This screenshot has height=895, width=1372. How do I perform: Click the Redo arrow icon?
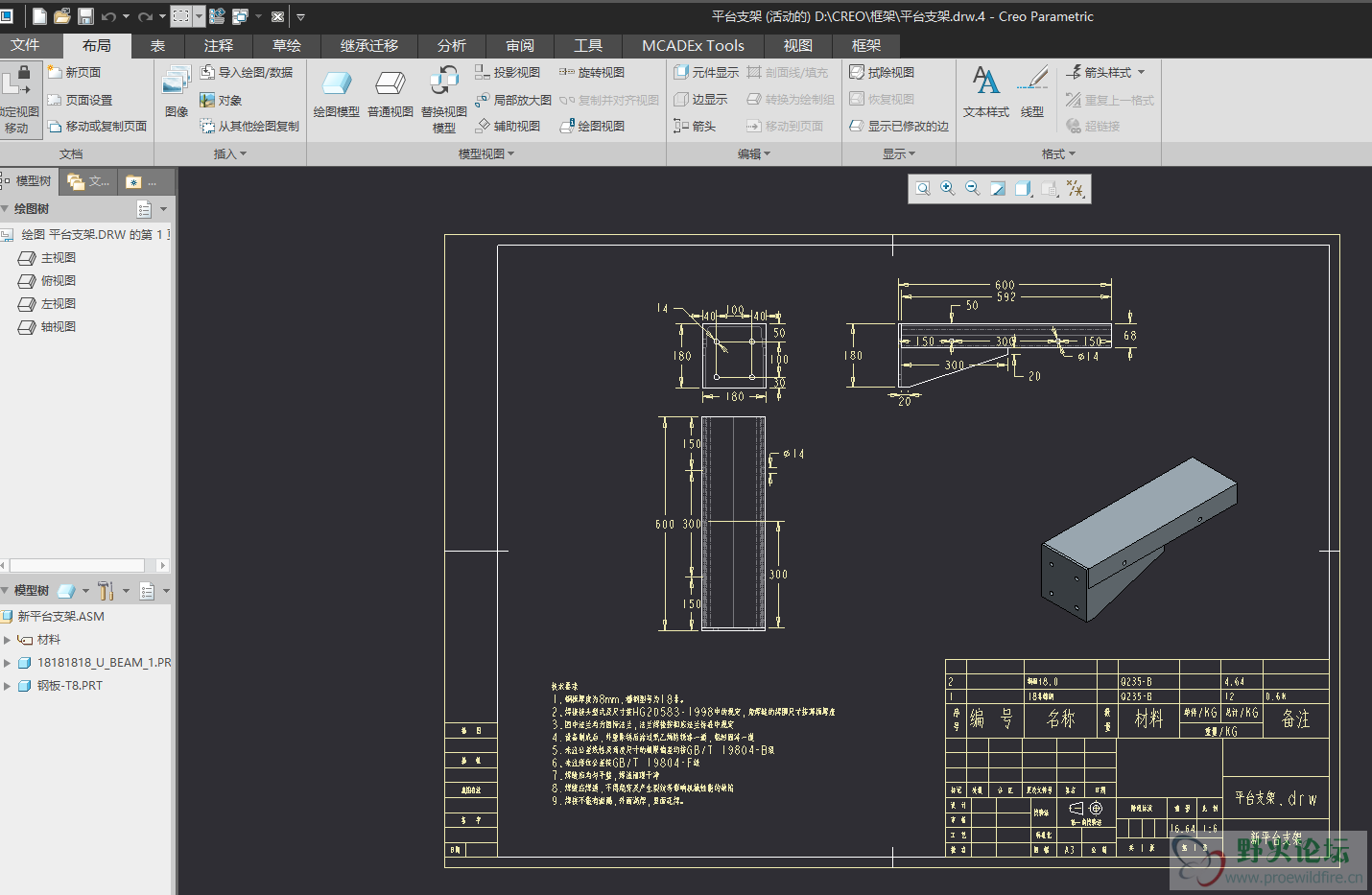[145, 16]
